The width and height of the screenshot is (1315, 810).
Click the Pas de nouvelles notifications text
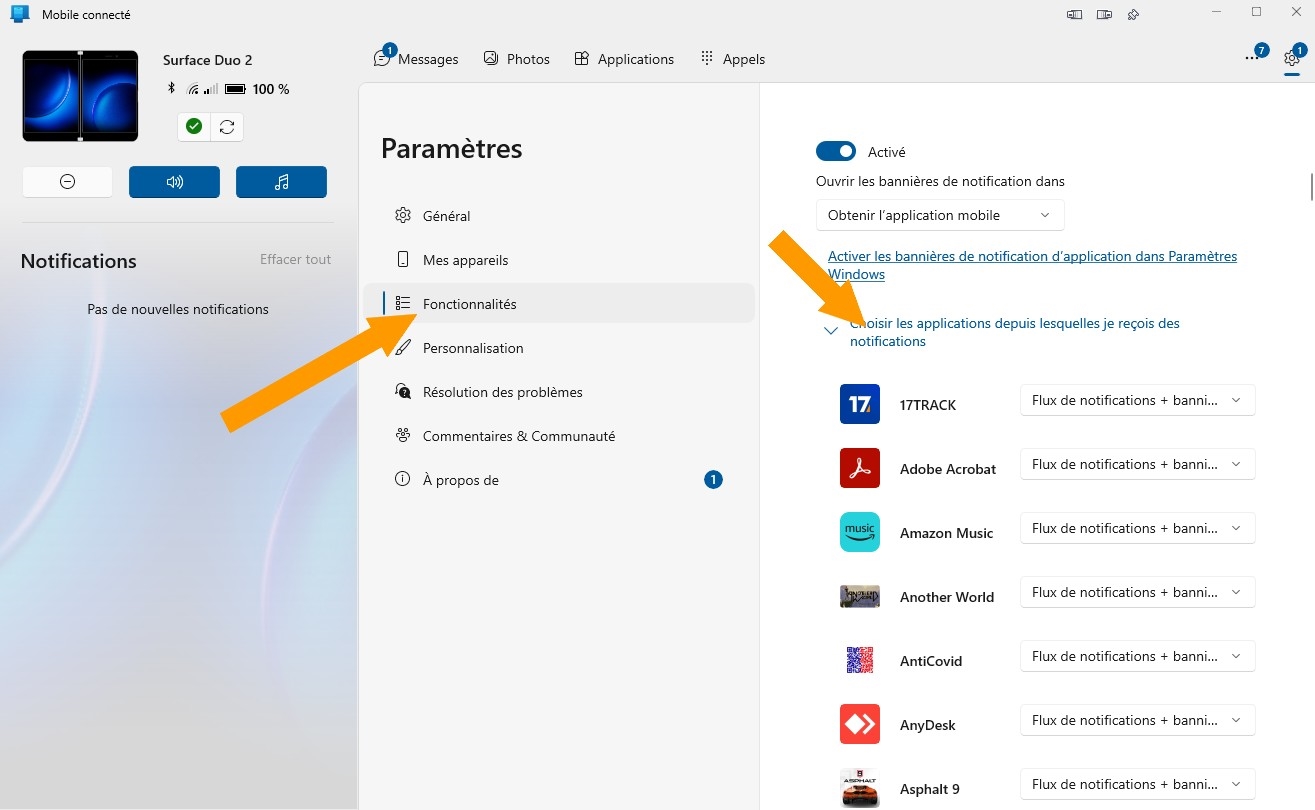pyautogui.click(x=178, y=309)
